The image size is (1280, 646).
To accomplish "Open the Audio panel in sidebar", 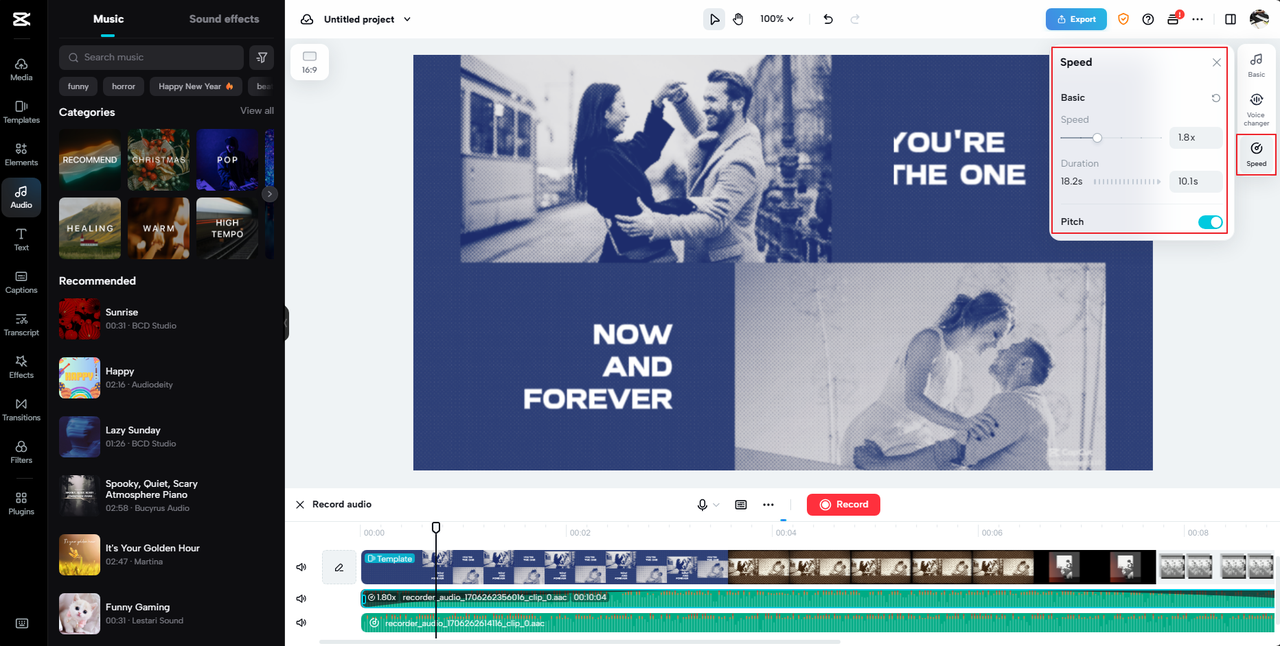I will click(21, 196).
